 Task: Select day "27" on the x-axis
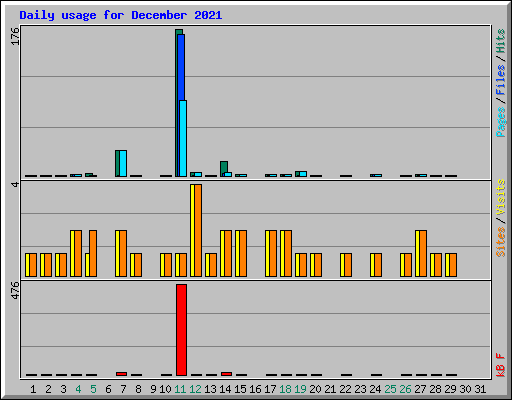tap(420, 389)
